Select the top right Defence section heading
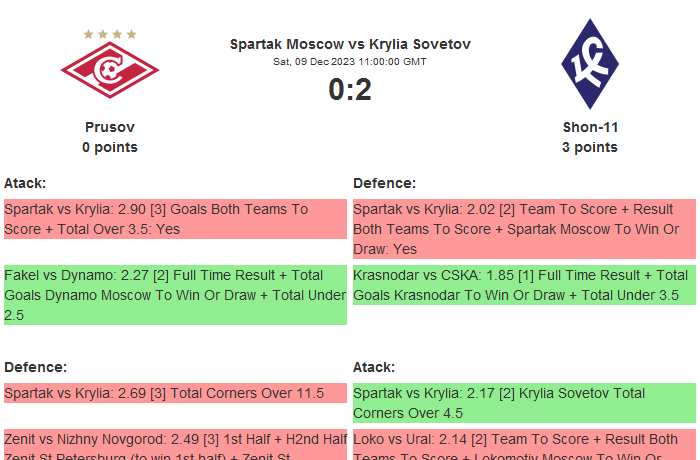This screenshot has height=460, width=700. point(384,183)
